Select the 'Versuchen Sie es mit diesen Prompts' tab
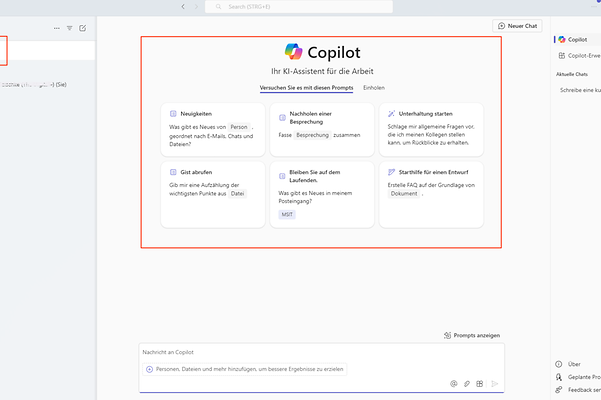 click(306, 88)
